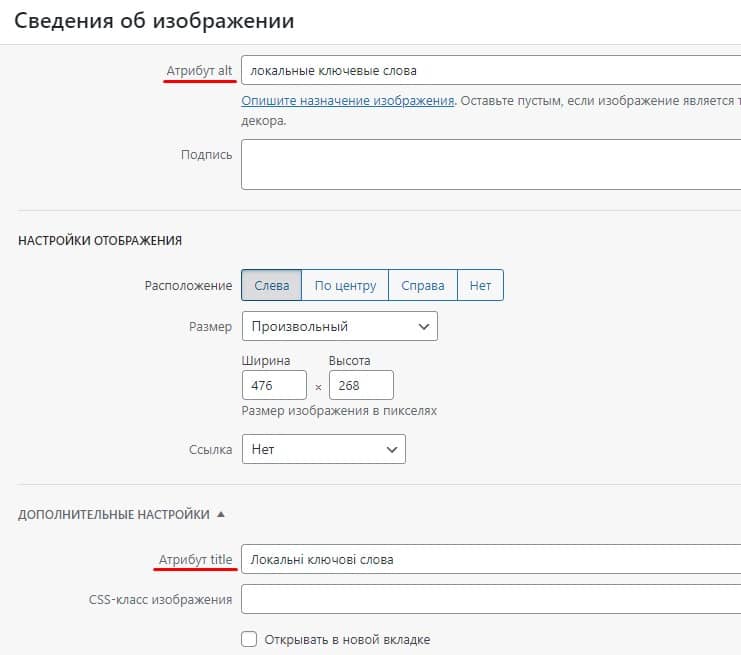
Task: Click the Ширина field with value 476
Action: click(x=274, y=385)
